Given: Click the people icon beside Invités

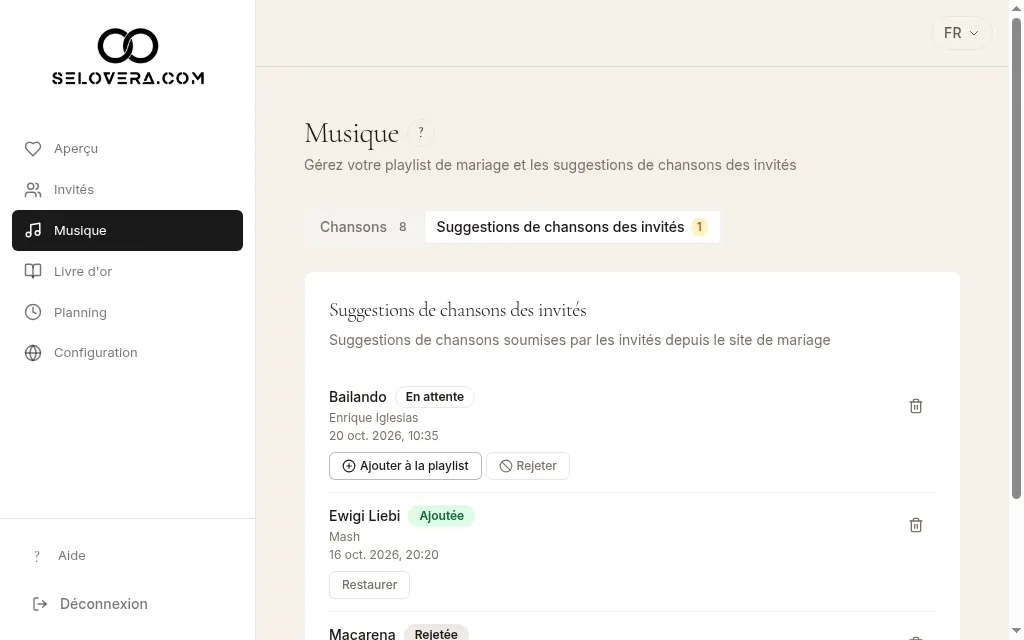Looking at the screenshot, I should pos(33,190).
